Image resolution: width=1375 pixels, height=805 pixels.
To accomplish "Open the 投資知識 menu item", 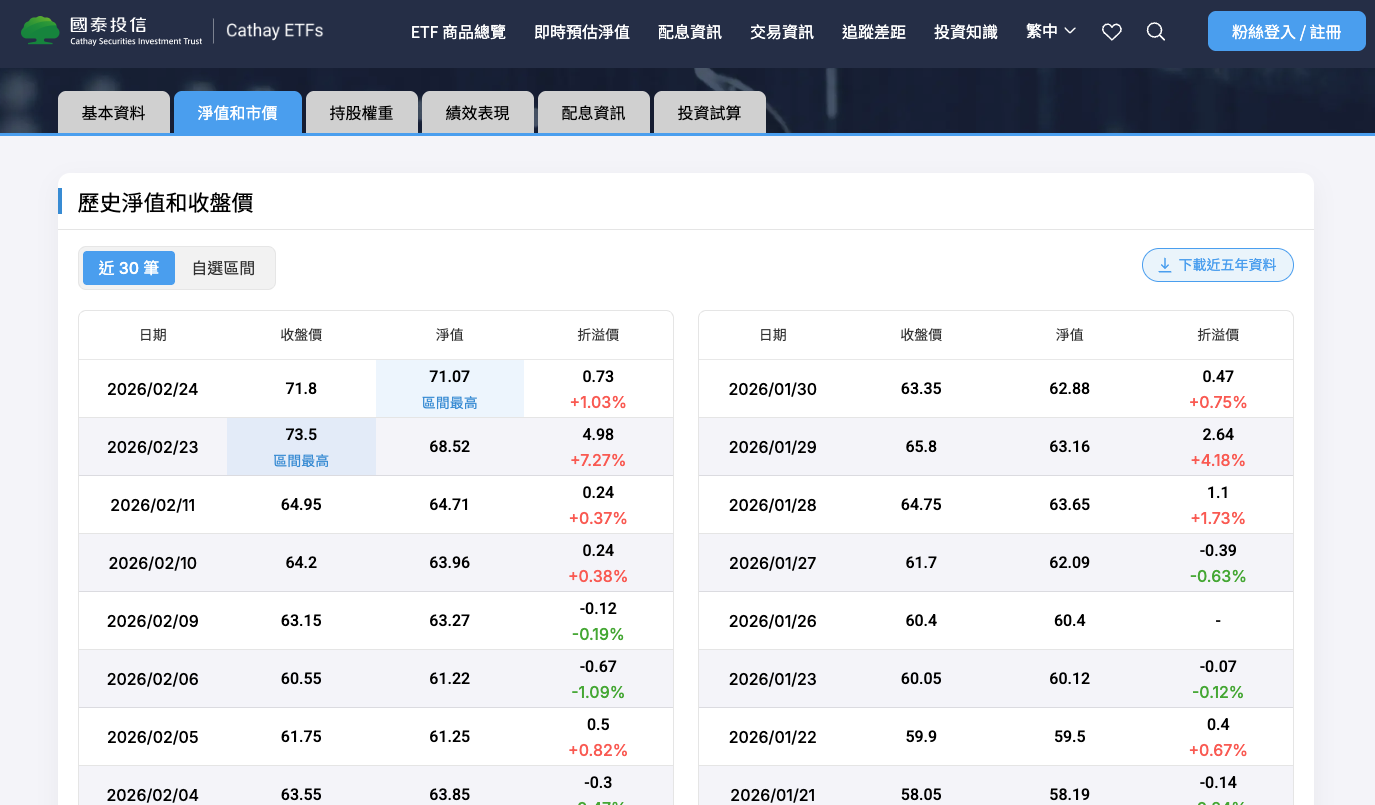I will point(966,32).
